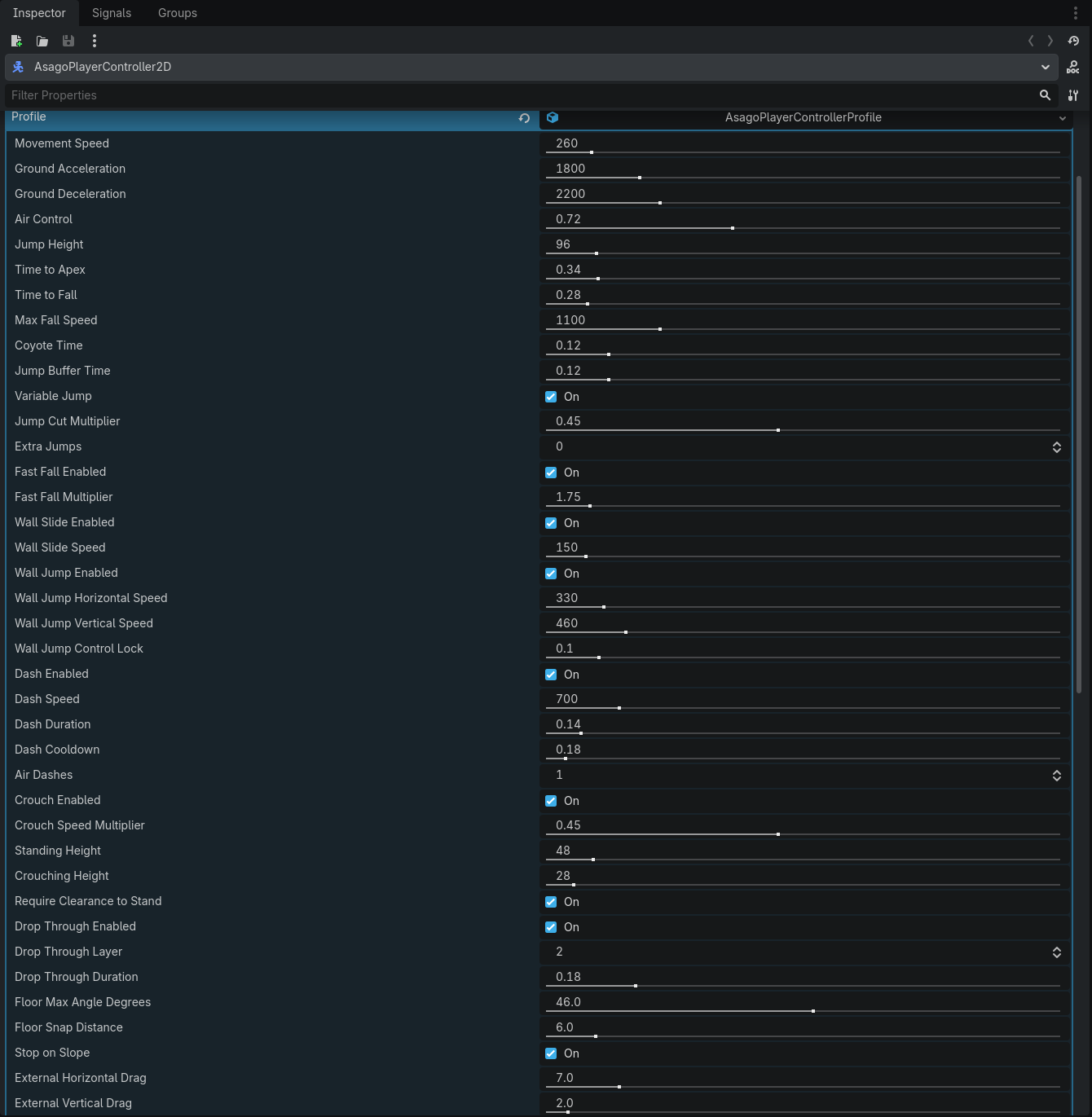Click the Wall Jump Control Lock label
This screenshot has height=1117, width=1092.
79,649
